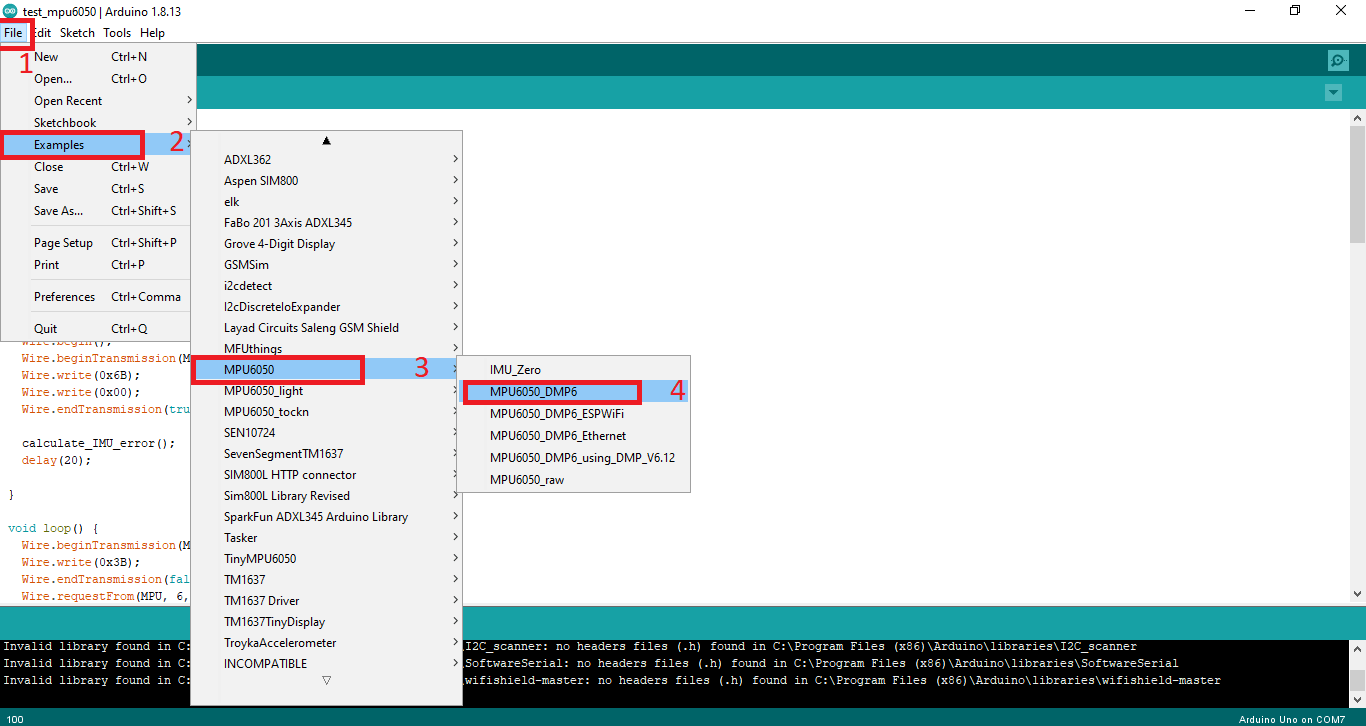Open the MPU6050_raw example
Screen dimensions: 1366x726
coord(573,480)
